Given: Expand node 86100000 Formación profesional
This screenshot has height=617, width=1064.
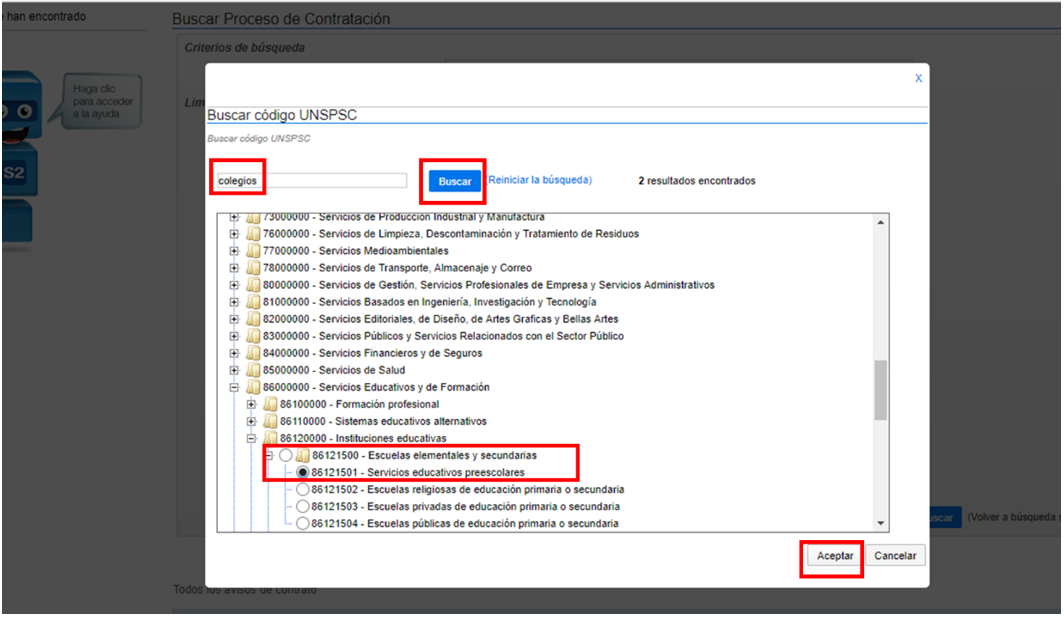Looking at the screenshot, I should (251, 405).
